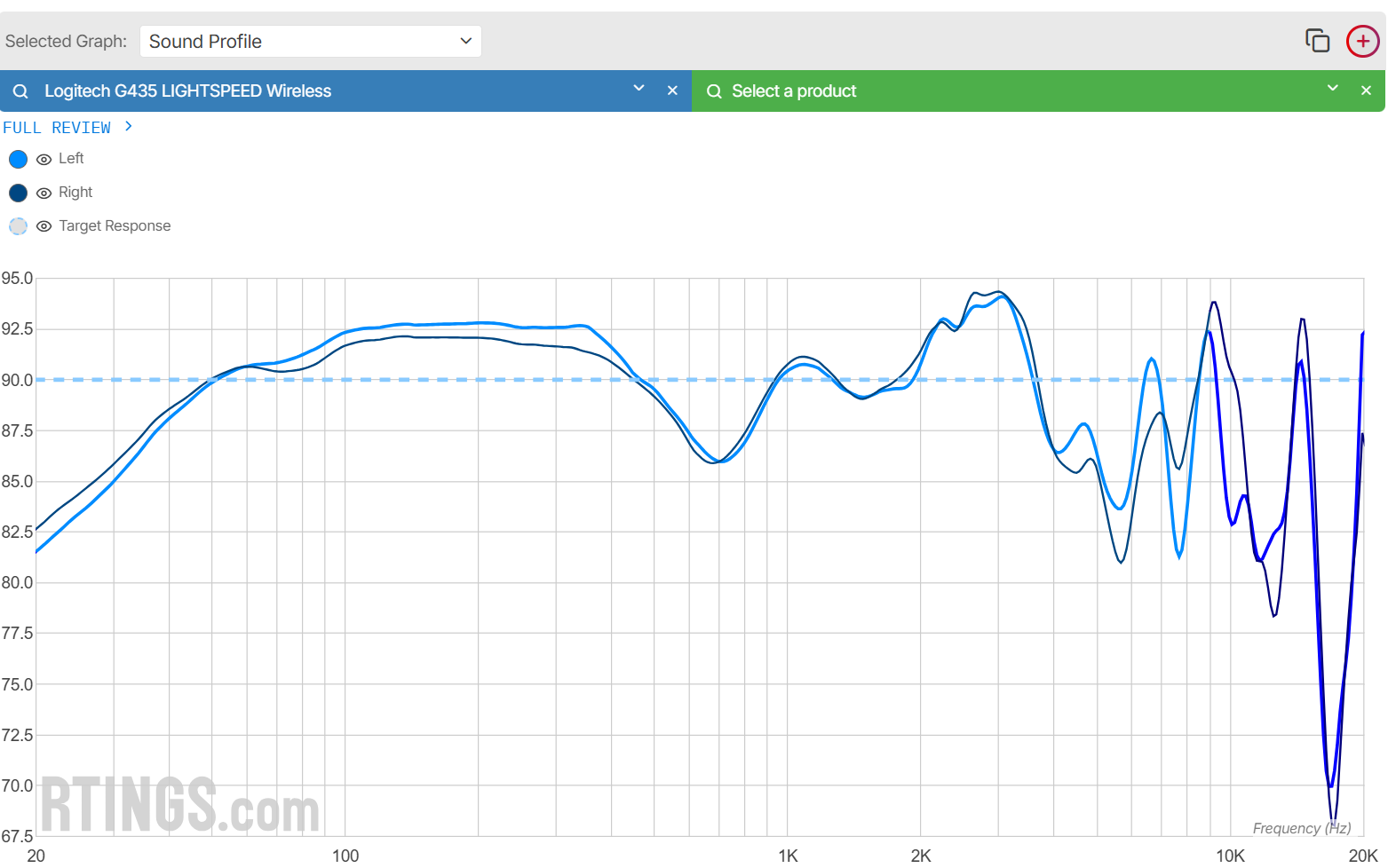
Task: Click the 1K frequency axis label
Action: 788,856
